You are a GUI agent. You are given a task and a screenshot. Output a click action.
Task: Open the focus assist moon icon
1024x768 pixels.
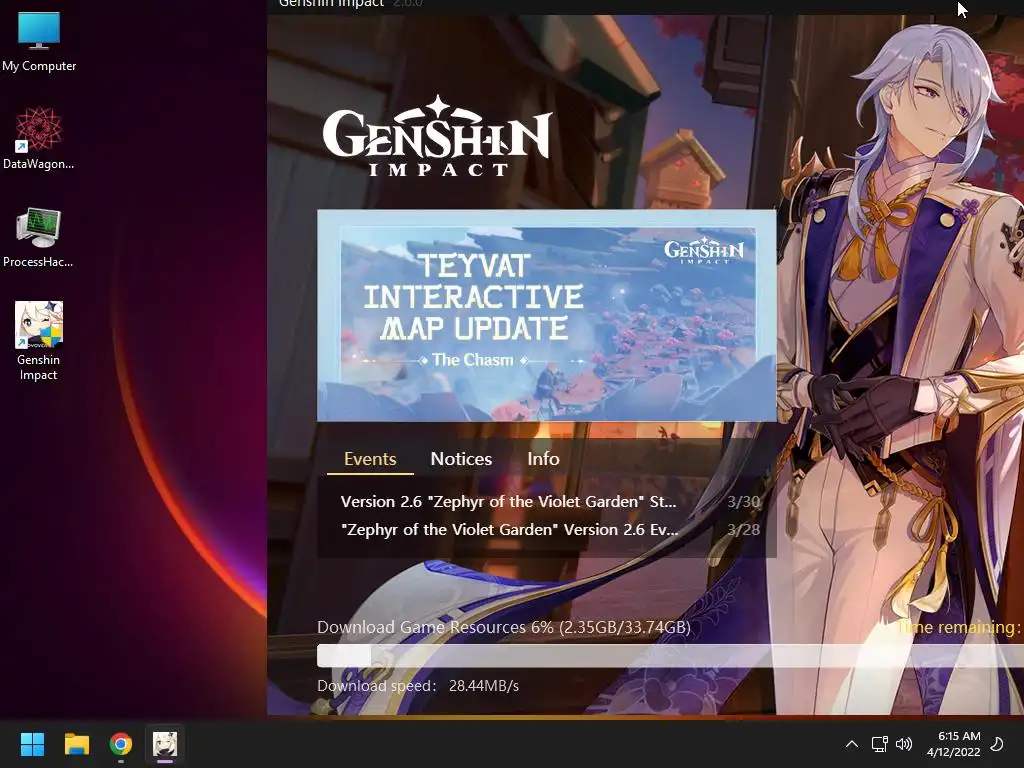tap(997, 744)
